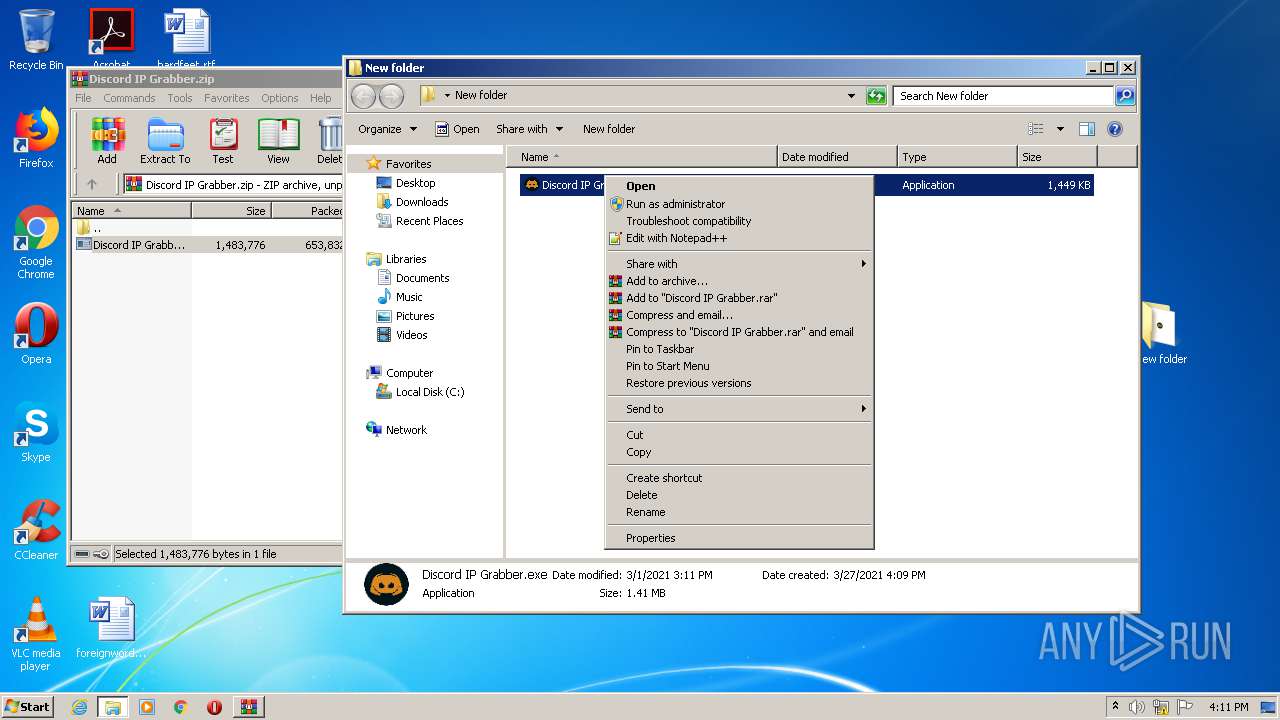Open Opera desktop shortcut
Screen dimensions: 1280x720
click(x=36, y=333)
